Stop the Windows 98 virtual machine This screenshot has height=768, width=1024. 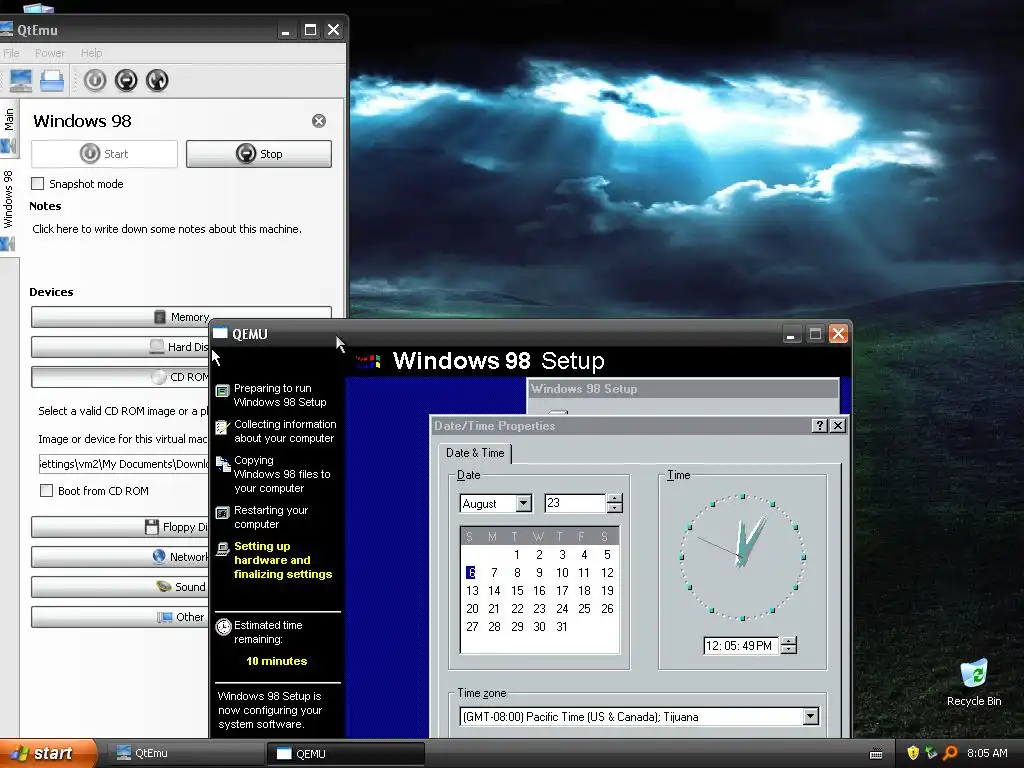(x=259, y=154)
